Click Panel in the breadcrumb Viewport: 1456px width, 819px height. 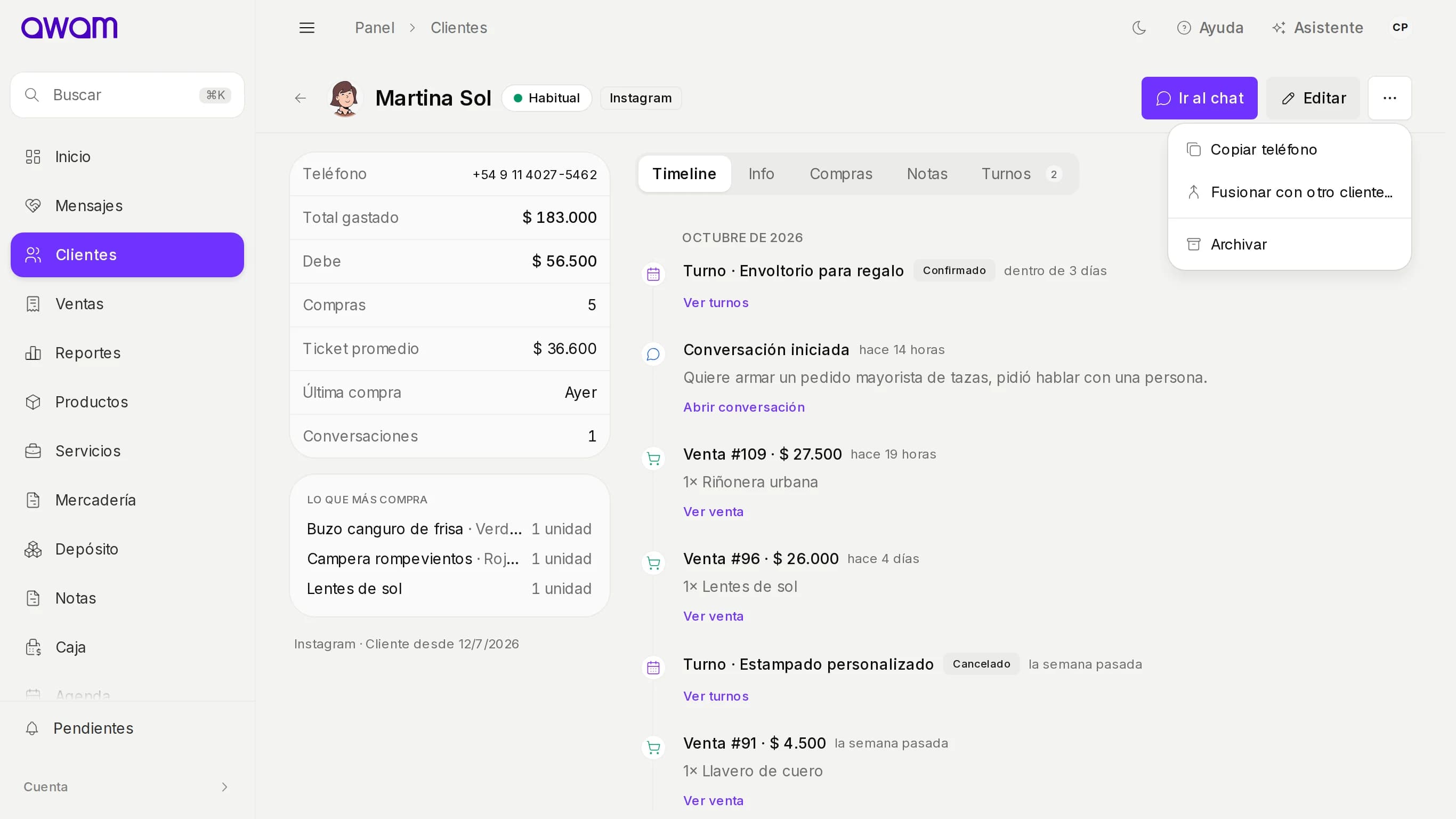(374, 28)
